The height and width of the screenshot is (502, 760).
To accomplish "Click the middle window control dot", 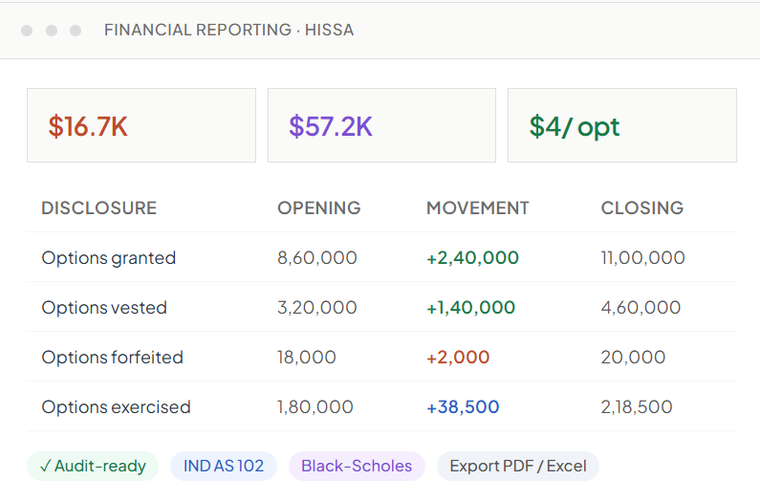I will (51, 31).
